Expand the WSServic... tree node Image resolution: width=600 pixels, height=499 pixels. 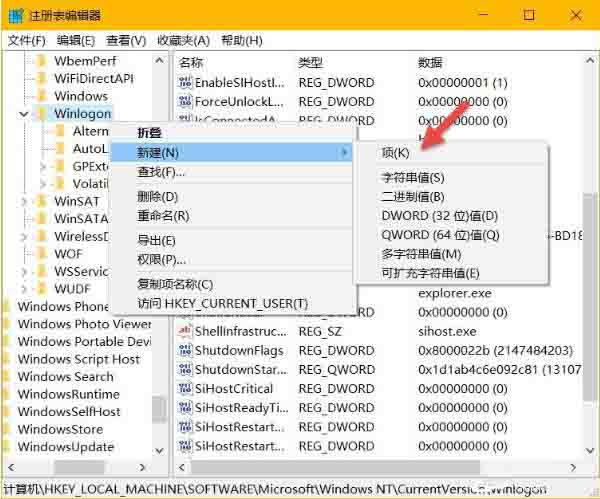pyautogui.click(x=24, y=272)
